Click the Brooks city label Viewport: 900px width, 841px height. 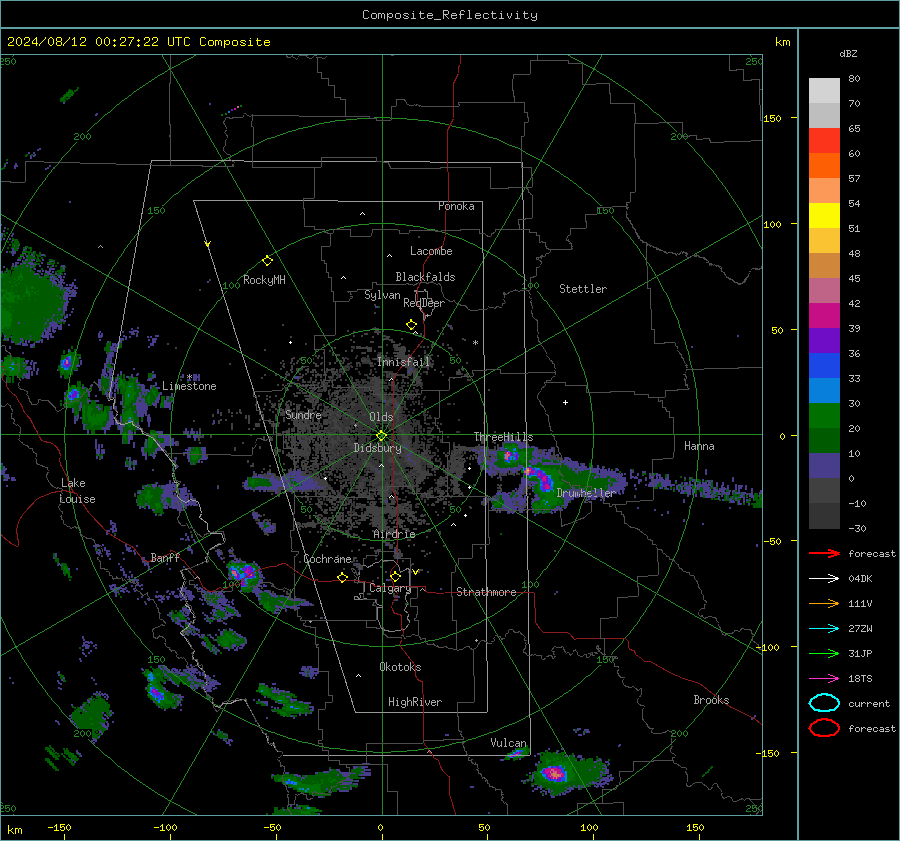[x=711, y=700]
